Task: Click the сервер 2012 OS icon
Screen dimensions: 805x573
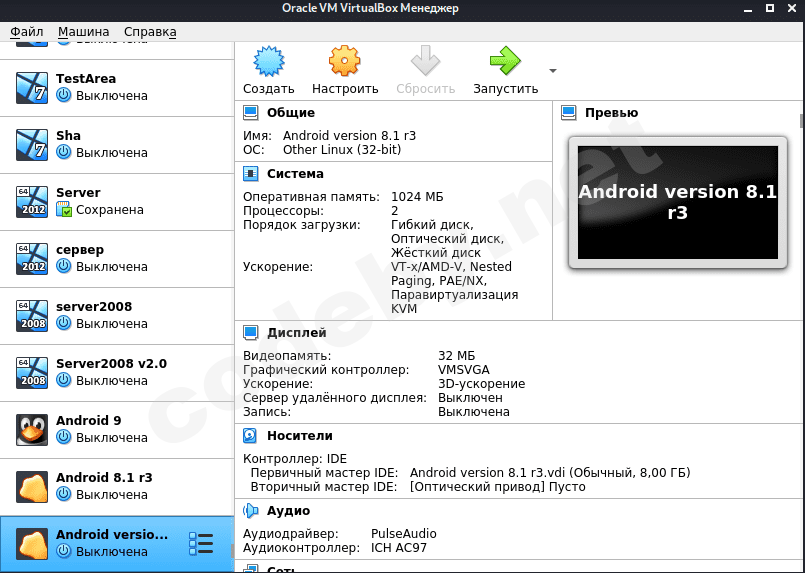Action: (x=32, y=259)
